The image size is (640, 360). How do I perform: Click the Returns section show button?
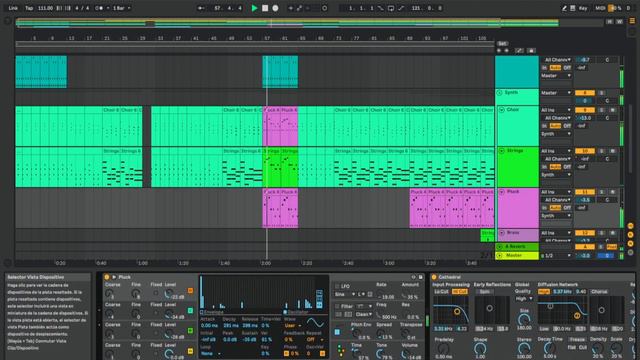point(630,235)
